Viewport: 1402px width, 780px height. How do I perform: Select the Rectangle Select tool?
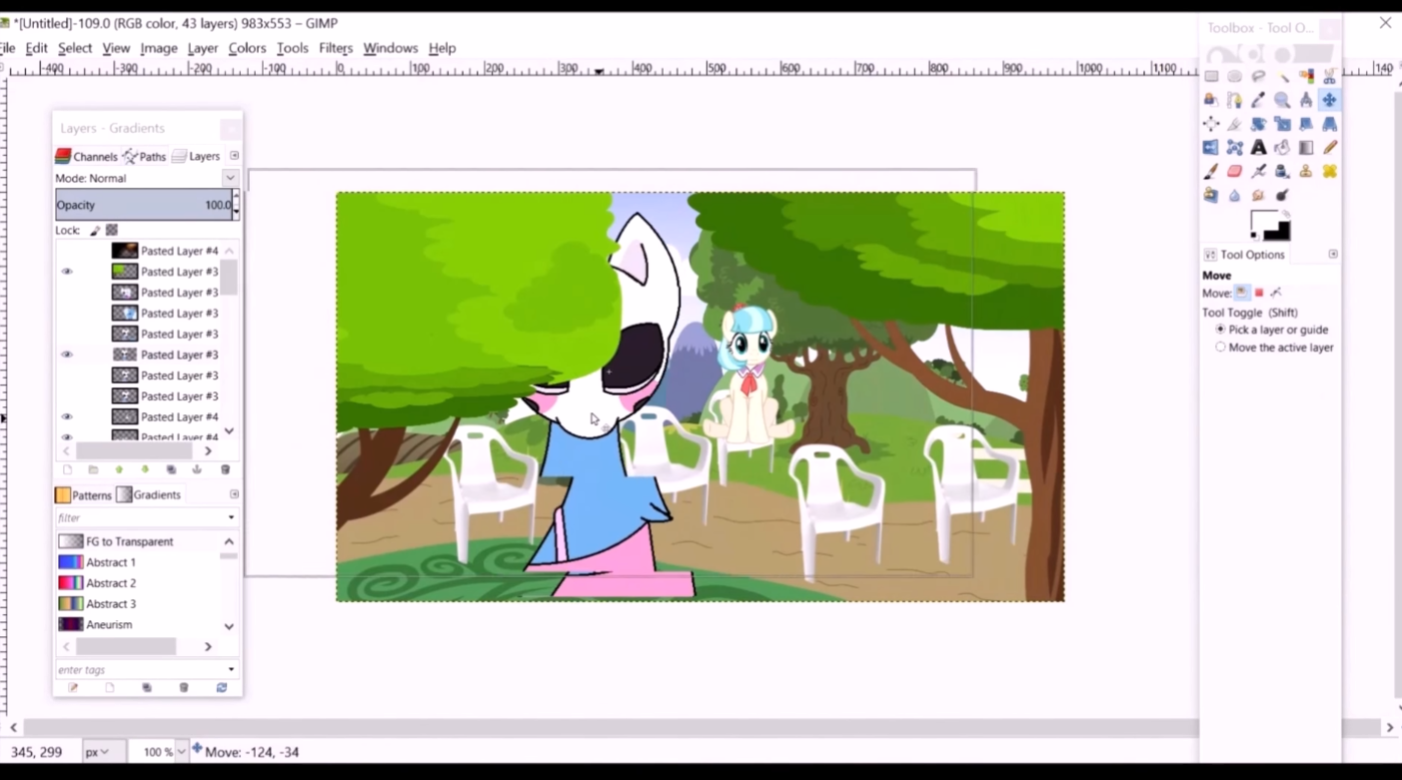(1211, 76)
